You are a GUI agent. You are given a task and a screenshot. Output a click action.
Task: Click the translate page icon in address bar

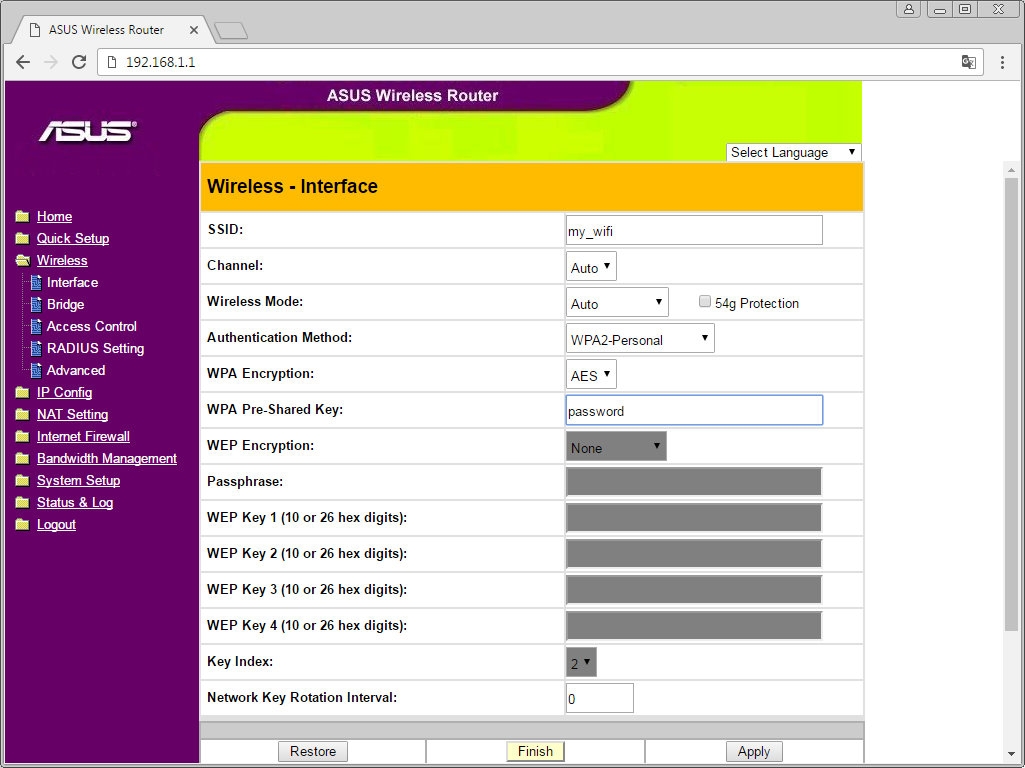[x=968, y=62]
